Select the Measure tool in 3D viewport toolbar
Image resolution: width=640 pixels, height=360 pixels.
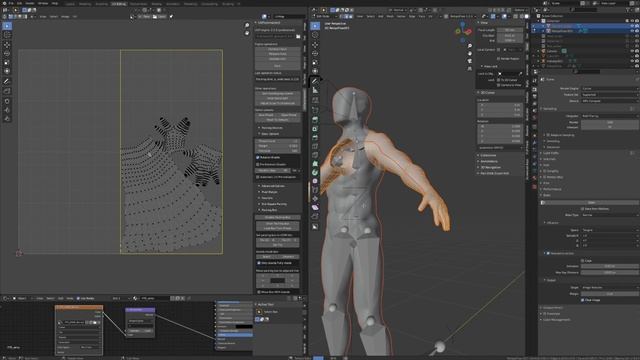click(315, 90)
